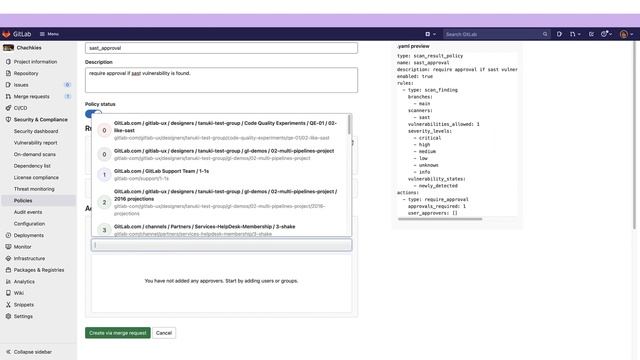Image resolution: width=640 pixels, height=360 pixels.
Task: Click Merge requests count badge in sidebar
Action: (x=67, y=97)
